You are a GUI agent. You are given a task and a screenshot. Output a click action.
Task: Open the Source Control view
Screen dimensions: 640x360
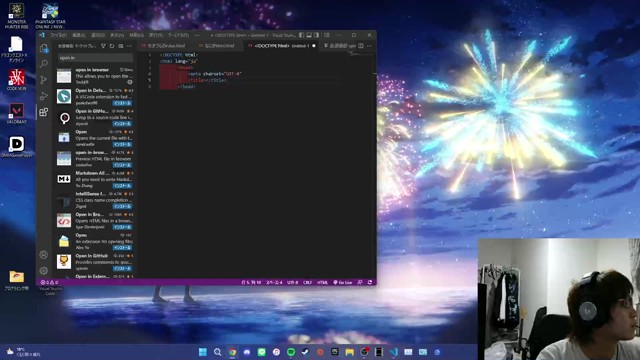click(44, 80)
